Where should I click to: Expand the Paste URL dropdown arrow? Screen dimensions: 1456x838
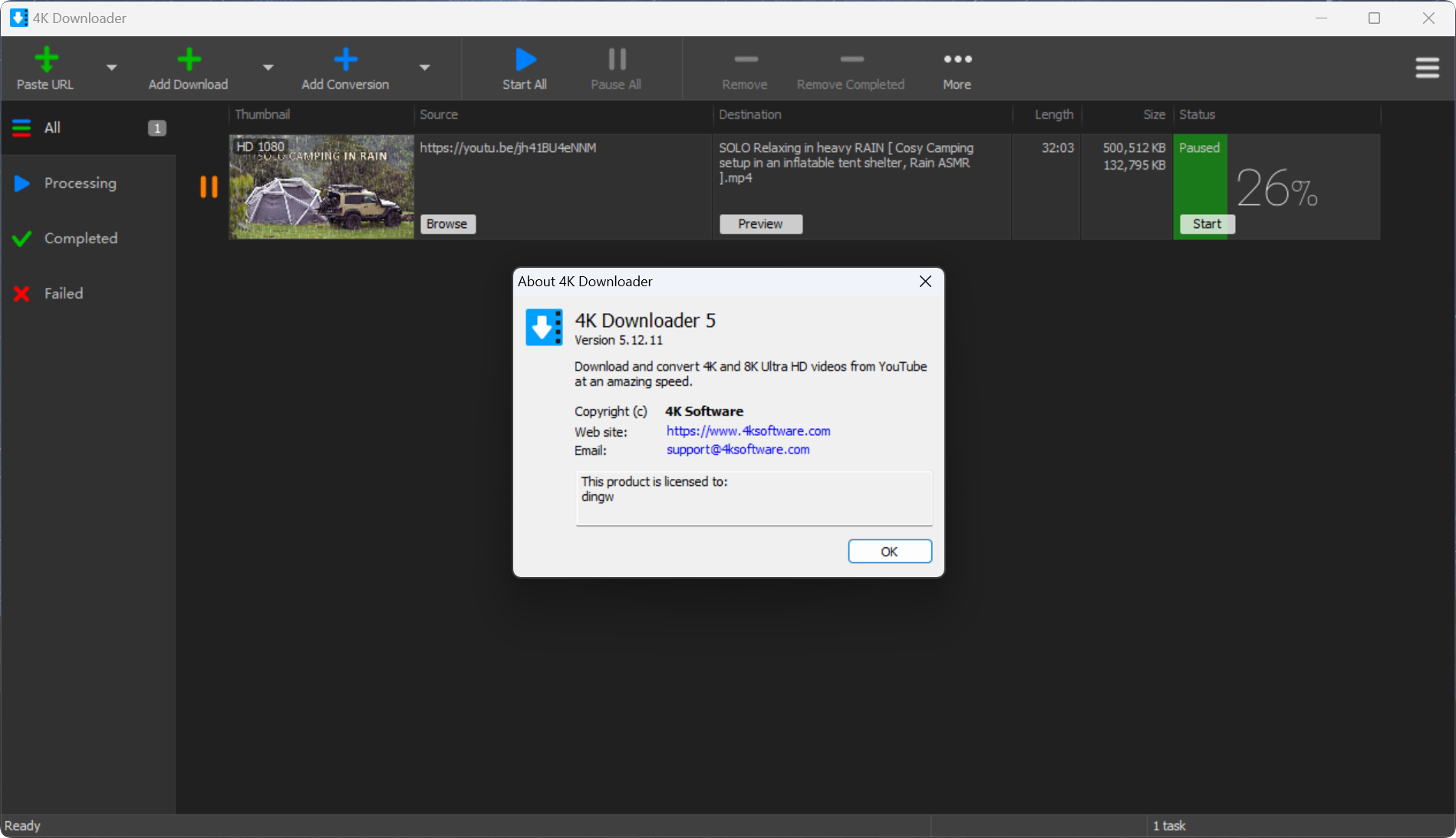pyautogui.click(x=112, y=68)
